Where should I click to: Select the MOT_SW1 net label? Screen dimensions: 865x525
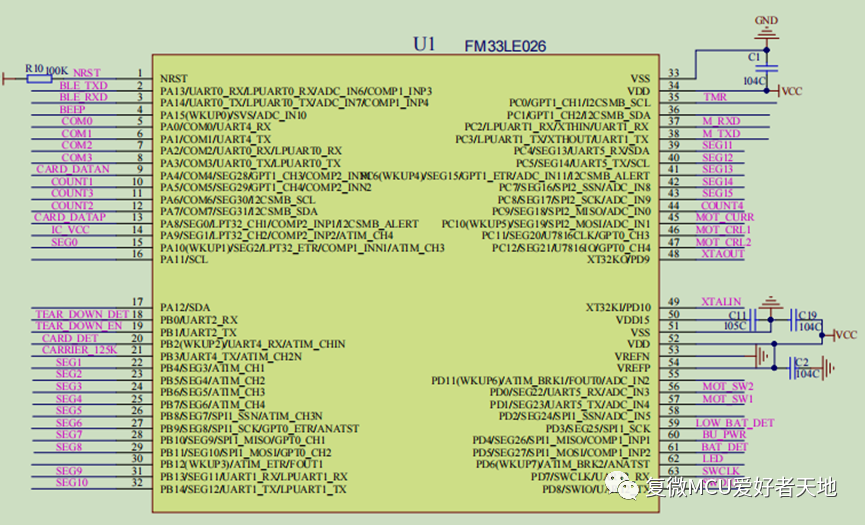(728, 399)
